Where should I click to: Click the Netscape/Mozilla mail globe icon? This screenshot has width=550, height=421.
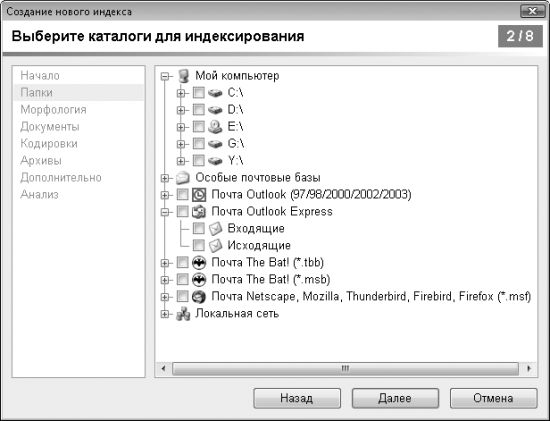pyautogui.click(x=199, y=296)
